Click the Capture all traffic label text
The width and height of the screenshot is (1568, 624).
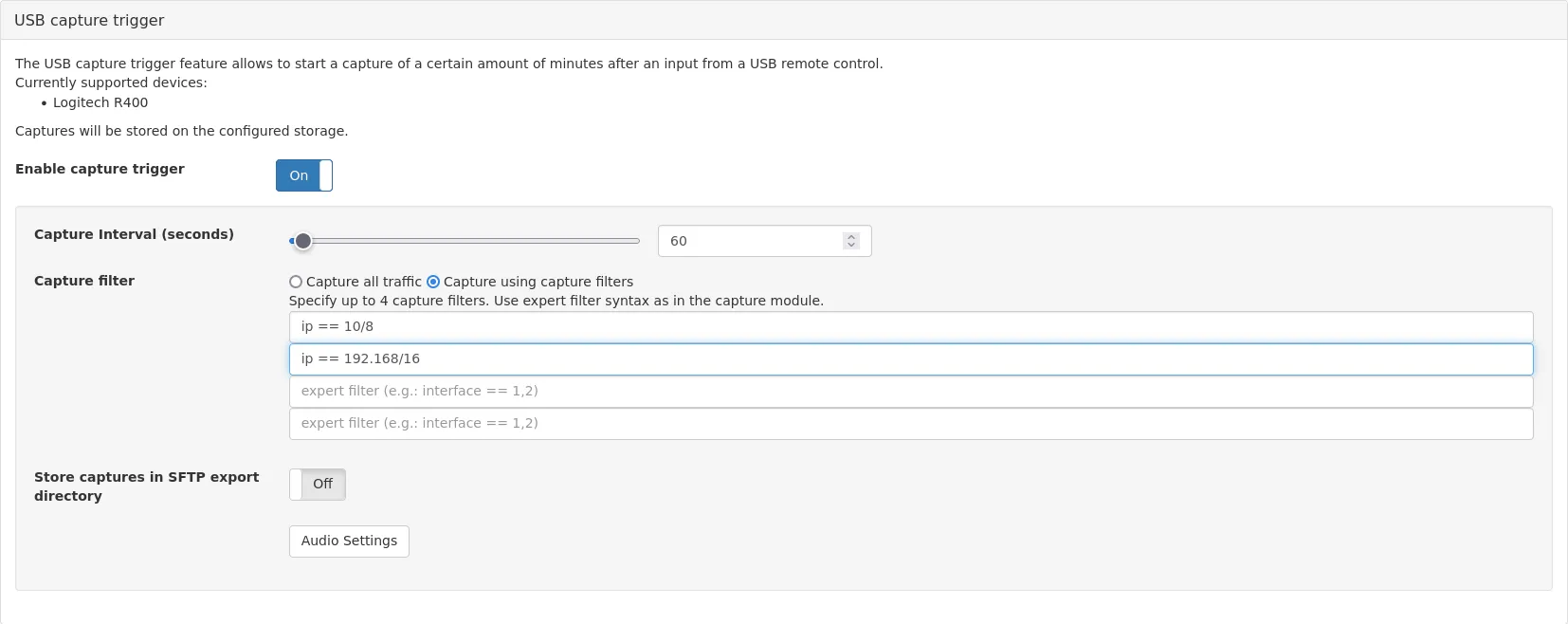click(363, 282)
